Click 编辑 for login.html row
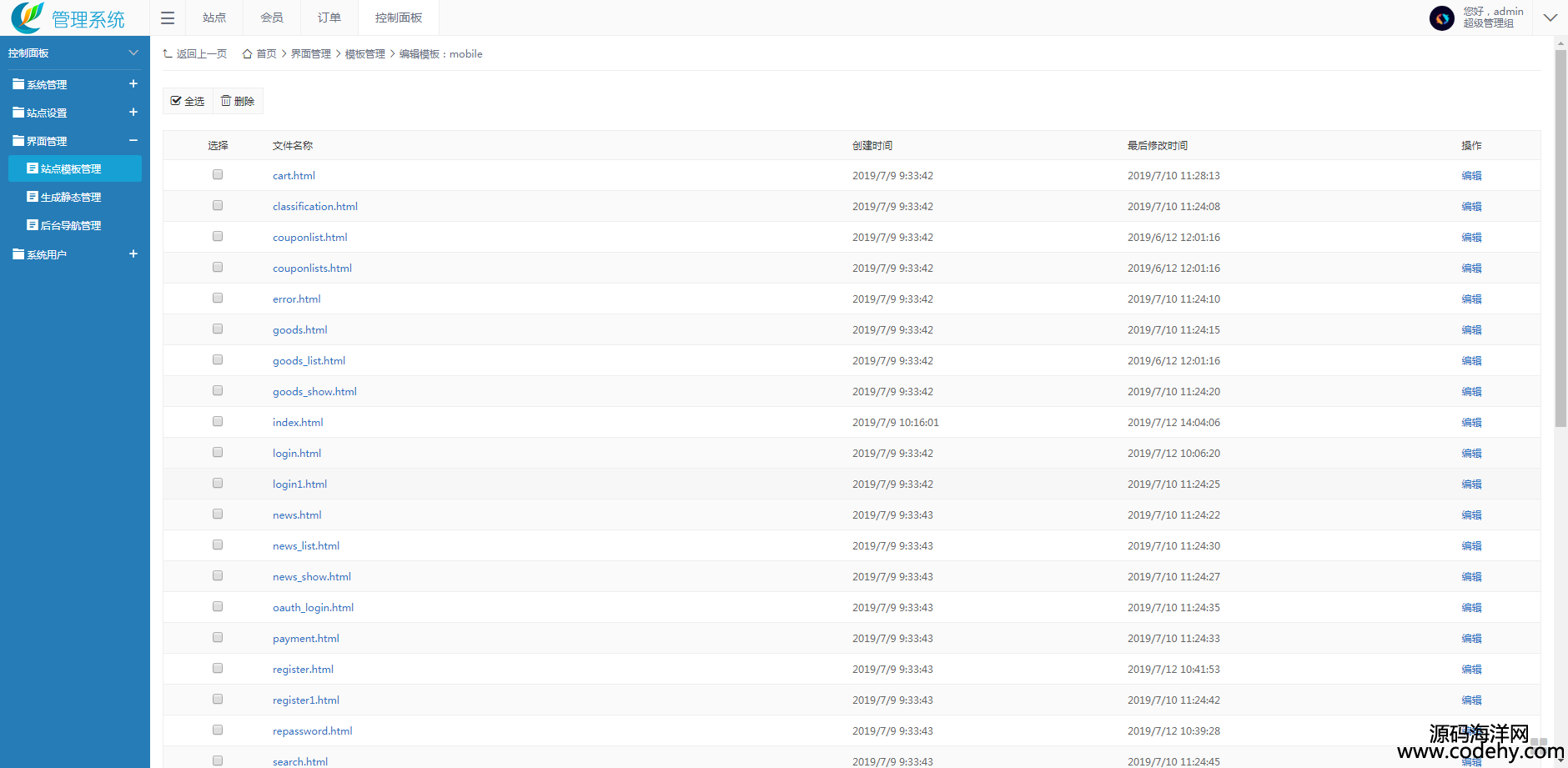 1471,454
